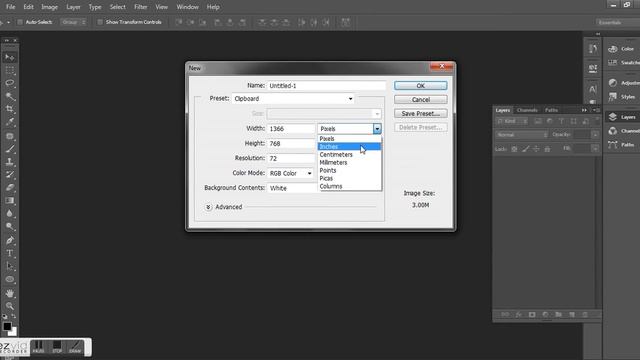Click OK in the New dialog
640x360 pixels.
tap(420, 86)
